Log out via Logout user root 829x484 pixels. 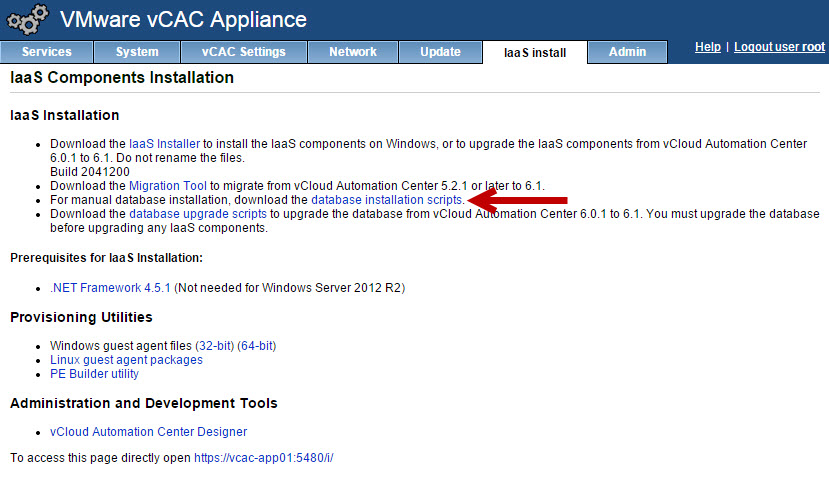(x=779, y=47)
